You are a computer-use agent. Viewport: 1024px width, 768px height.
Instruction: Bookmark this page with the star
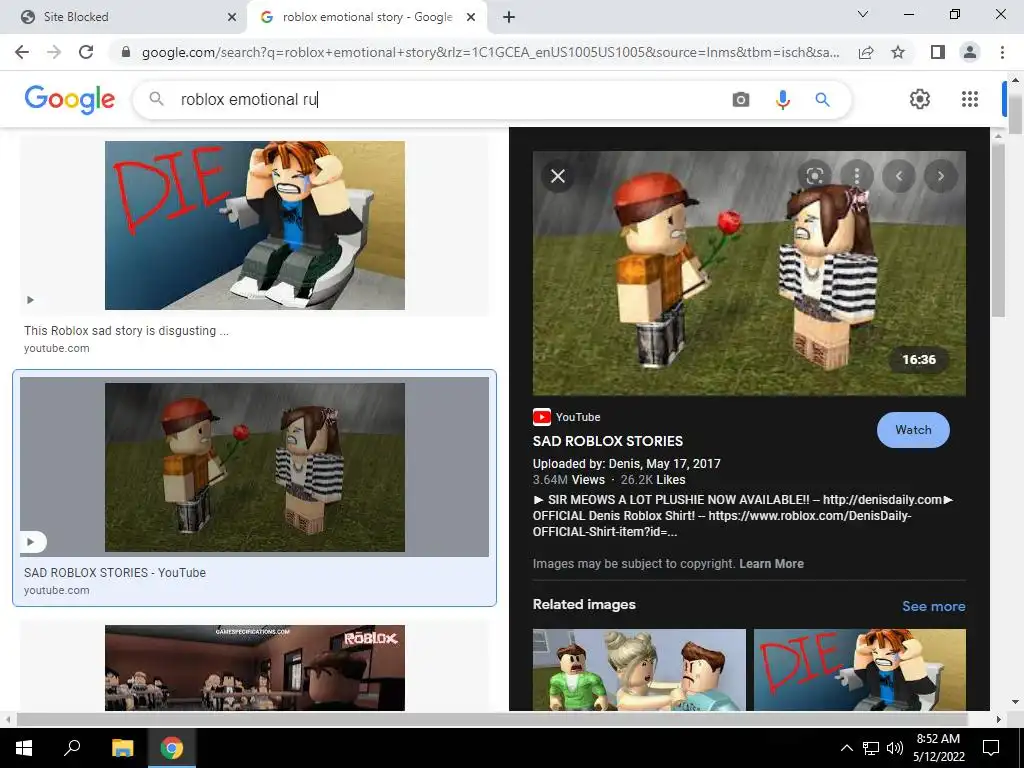coord(898,52)
